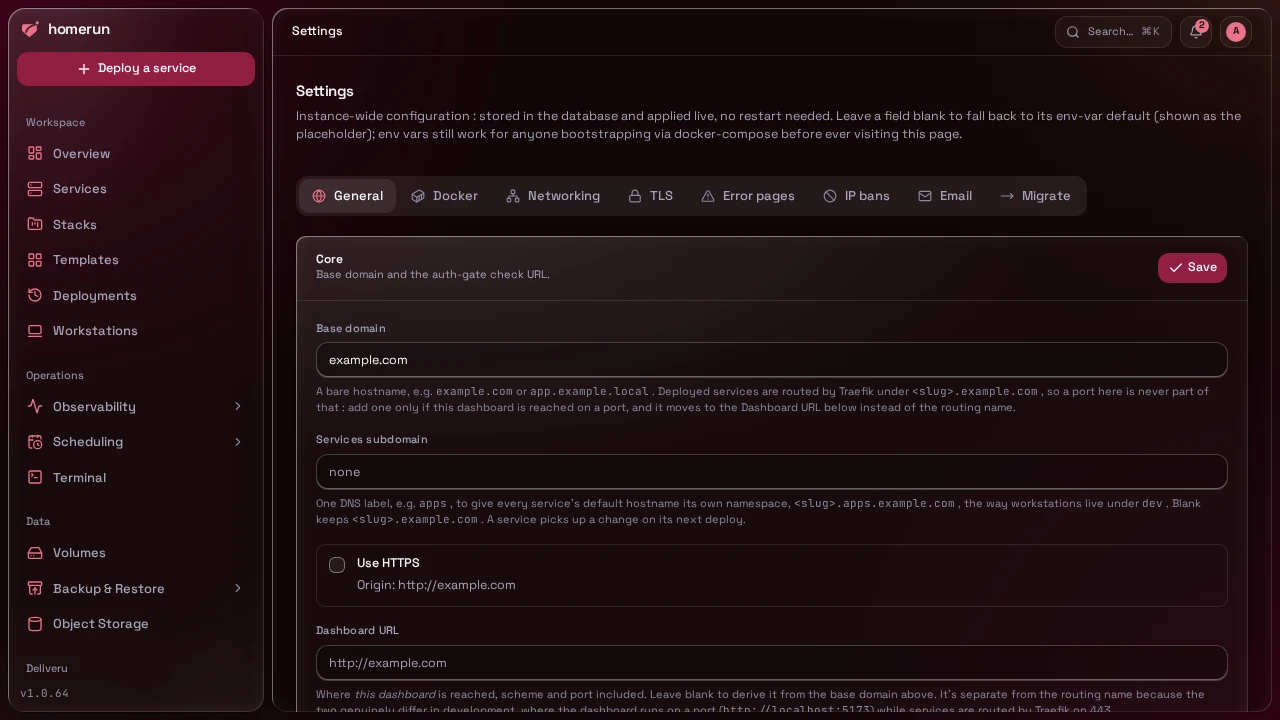The height and width of the screenshot is (720, 1280).
Task: Open the IP bans tab
Action: pos(856,196)
